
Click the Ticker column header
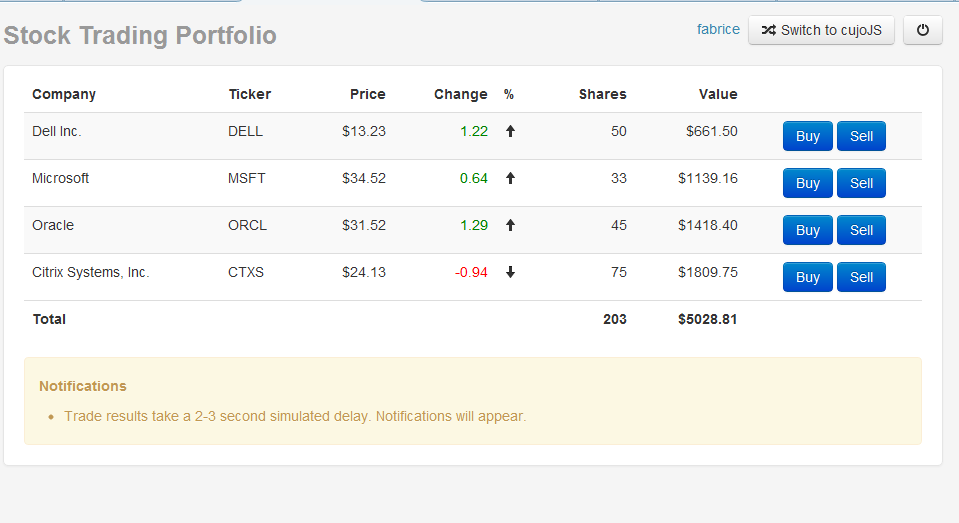[250, 94]
